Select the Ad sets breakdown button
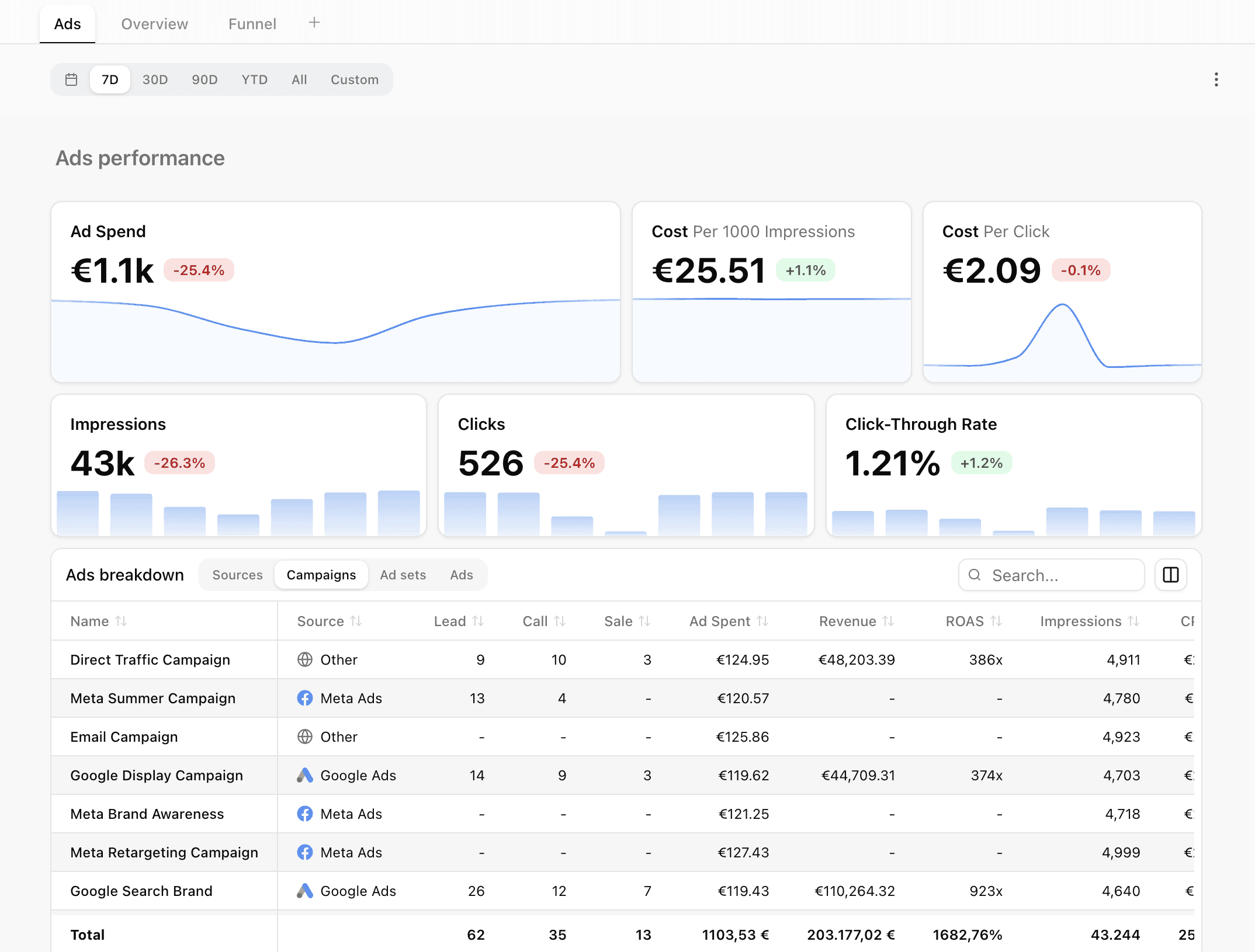1255x952 pixels. (403, 575)
